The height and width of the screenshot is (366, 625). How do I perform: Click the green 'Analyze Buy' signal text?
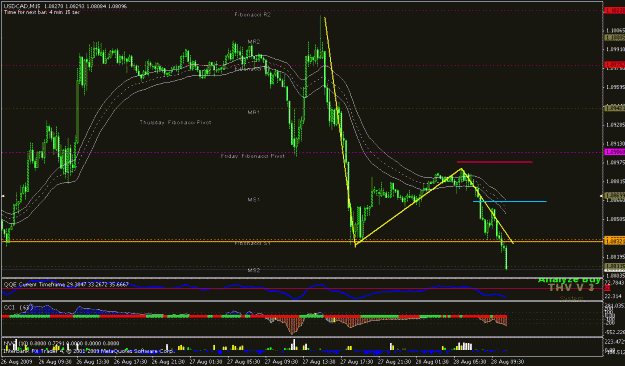[x=569, y=280]
